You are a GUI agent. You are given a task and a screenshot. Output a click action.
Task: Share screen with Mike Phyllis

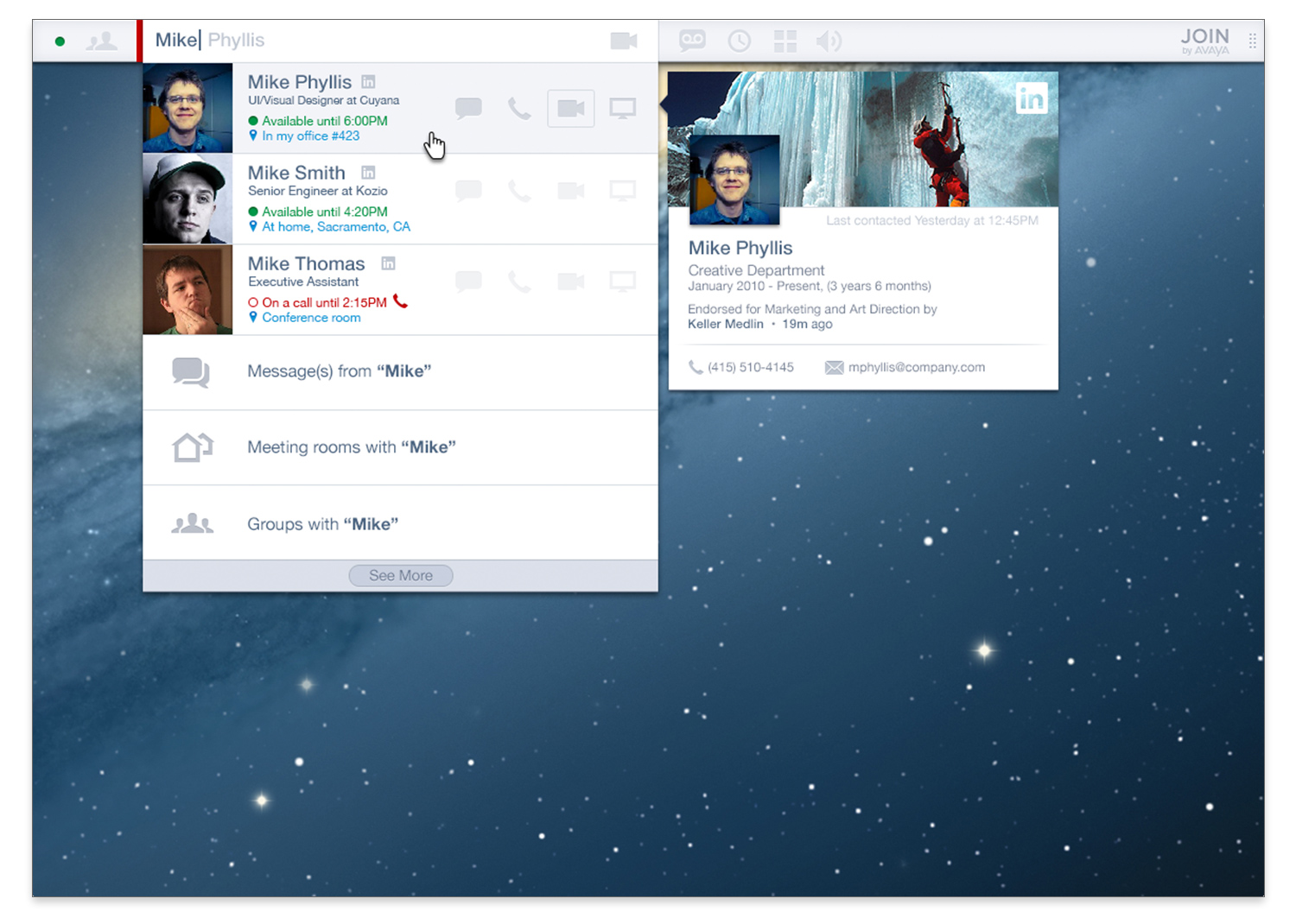(623, 109)
